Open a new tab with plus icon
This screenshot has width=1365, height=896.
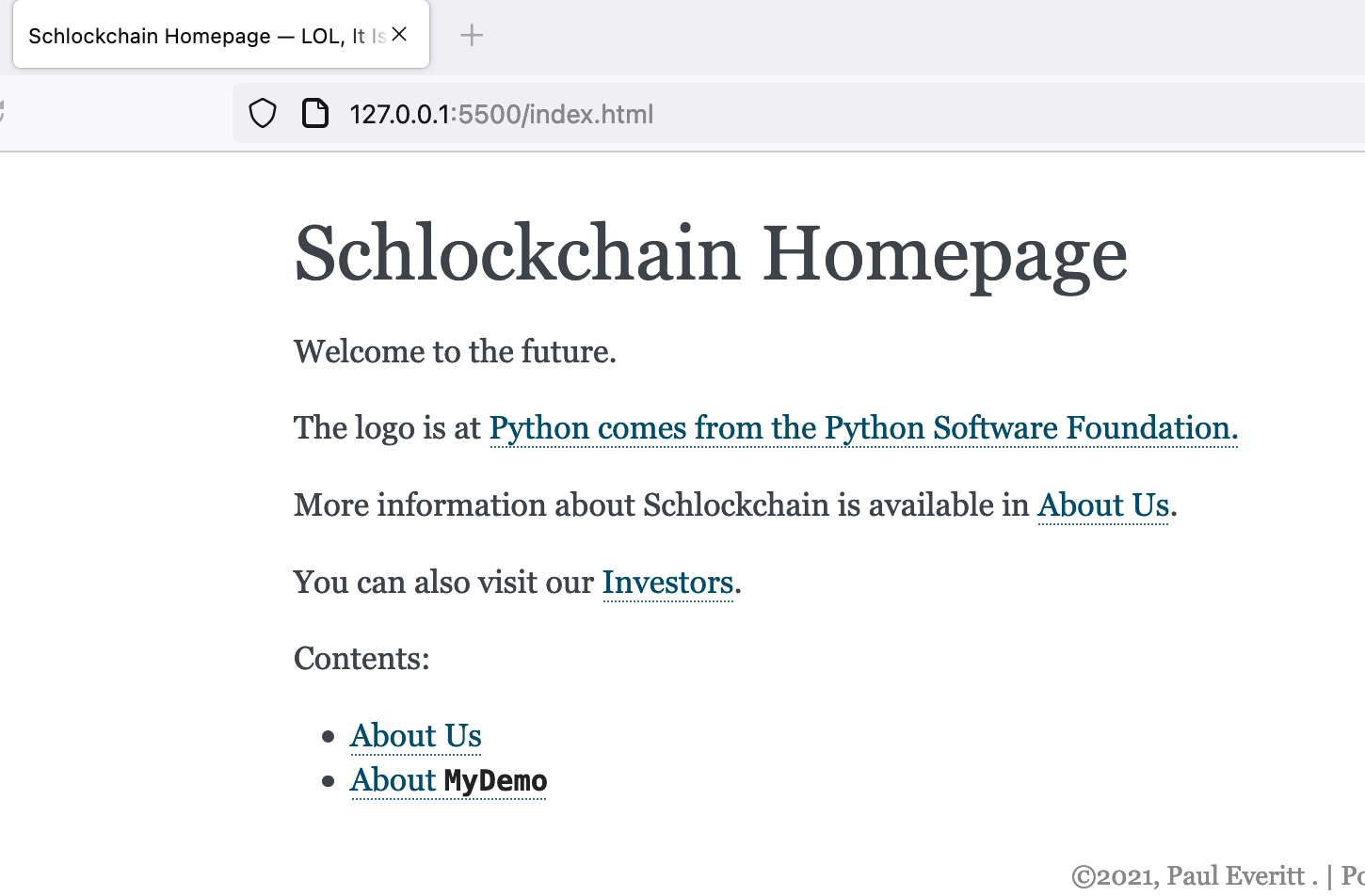click(472, 36)
